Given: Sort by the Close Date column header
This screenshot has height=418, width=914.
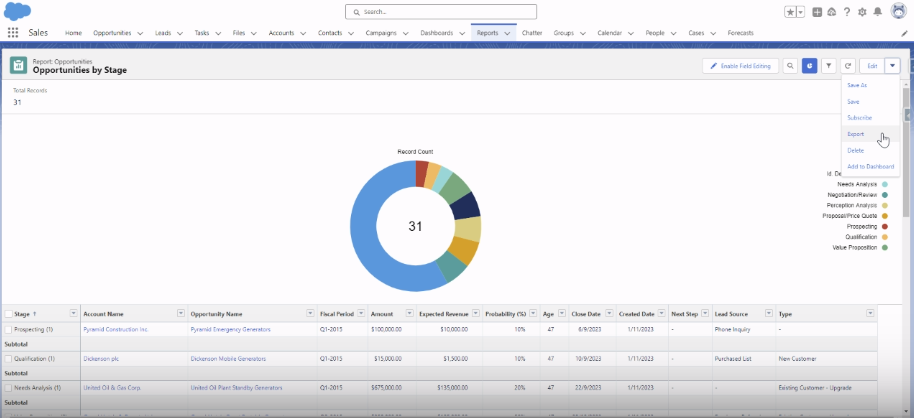Looking at the screenshot, I should pyautogui.click(x=585, y=314).
